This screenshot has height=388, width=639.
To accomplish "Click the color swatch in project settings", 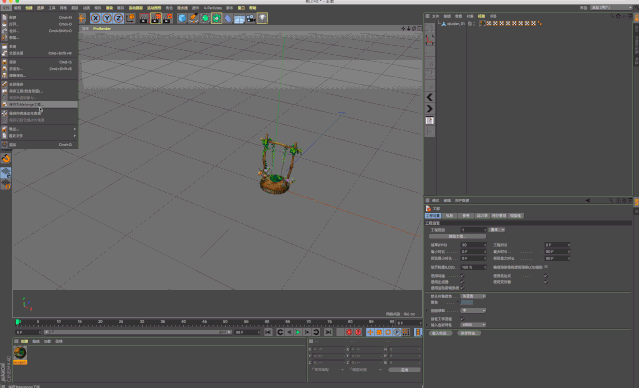I will pos(467,302).
